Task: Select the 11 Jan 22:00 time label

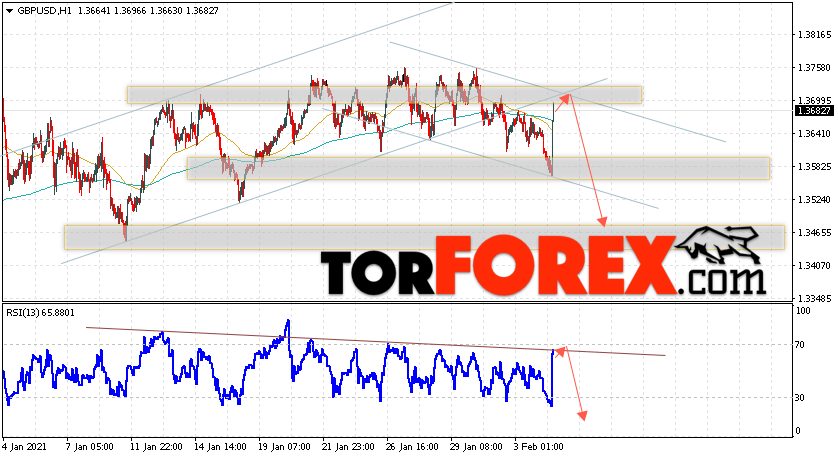Action: 156,447
